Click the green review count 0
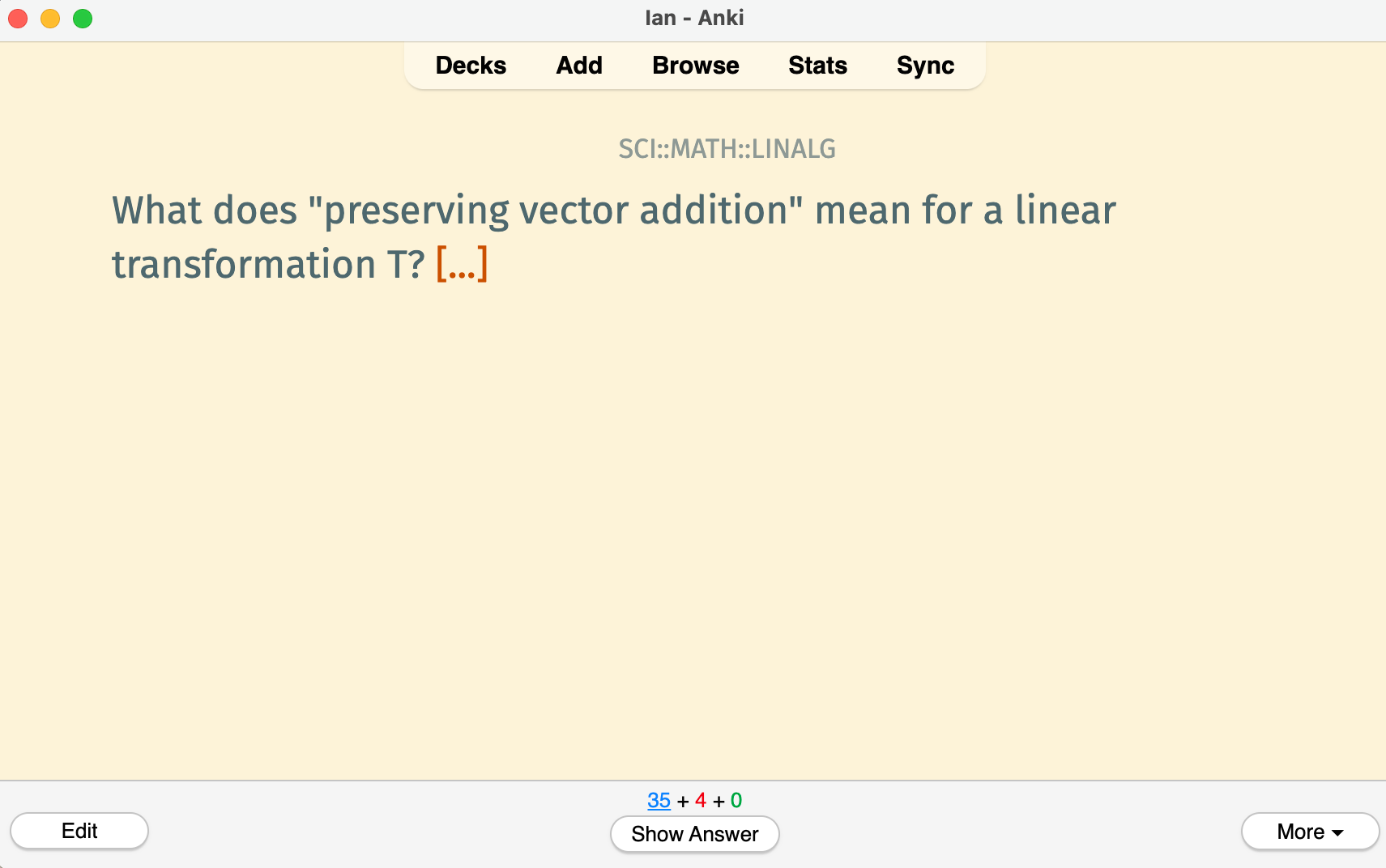Image resolution: width=1386 pixels, height=868 pixels. pos(736,801)
